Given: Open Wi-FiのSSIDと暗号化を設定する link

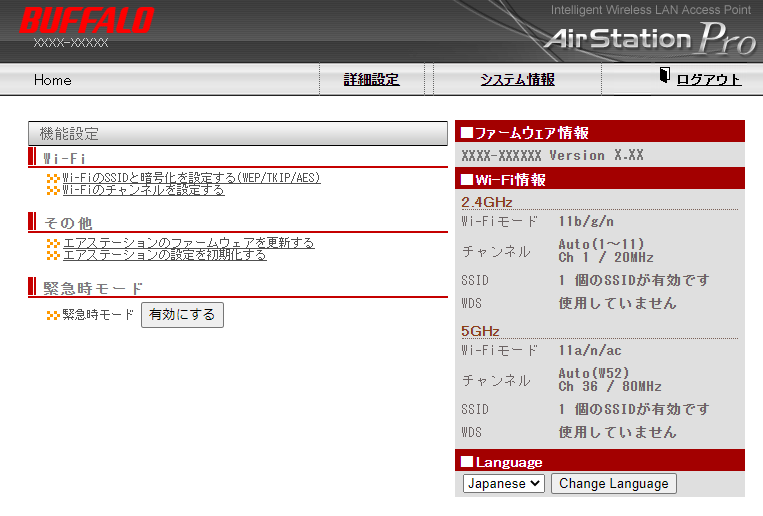Looking at the screenshot, I should pos(191,178).
